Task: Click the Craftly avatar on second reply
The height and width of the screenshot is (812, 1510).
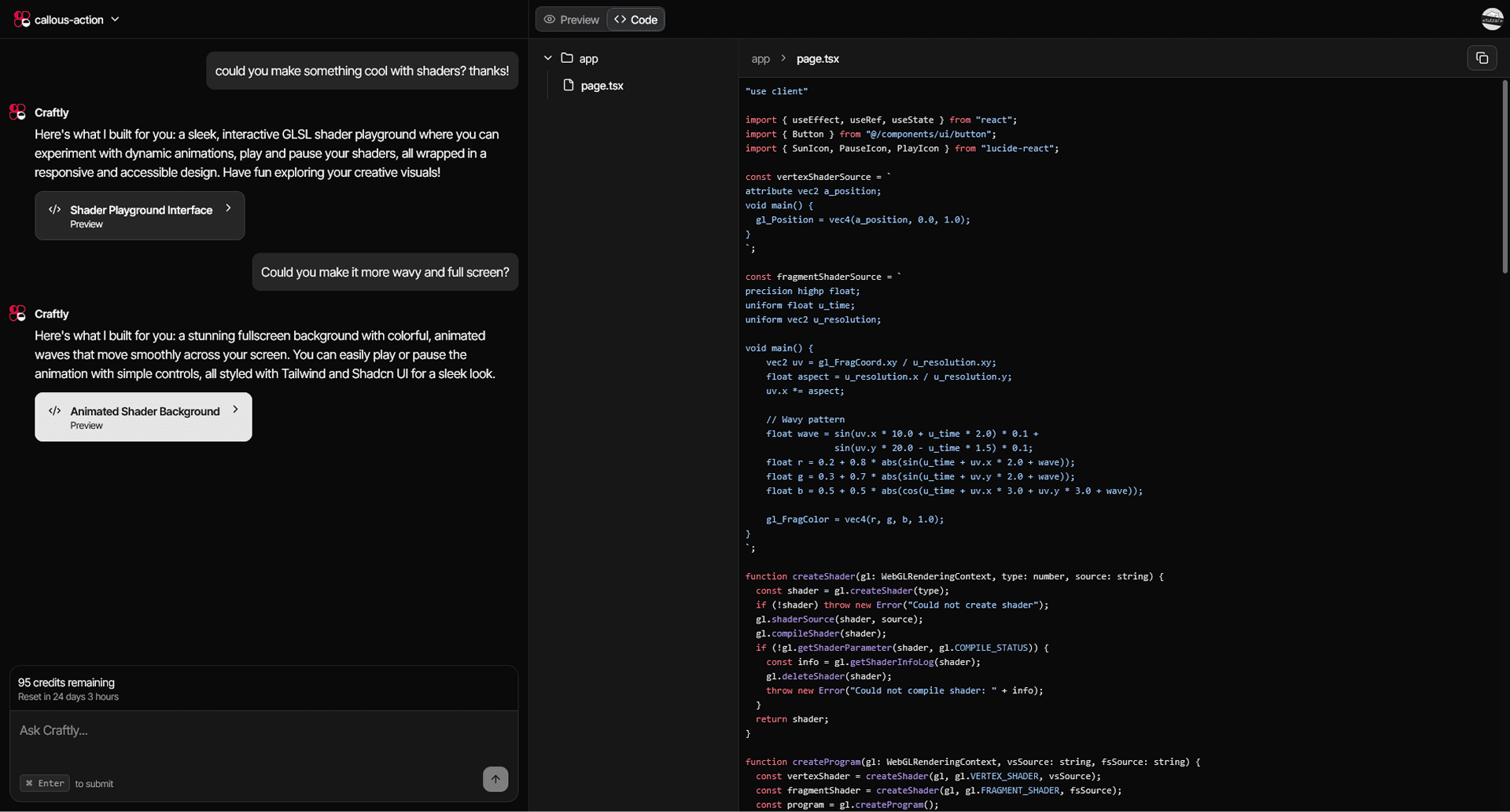Action: [x=17, y=314]
